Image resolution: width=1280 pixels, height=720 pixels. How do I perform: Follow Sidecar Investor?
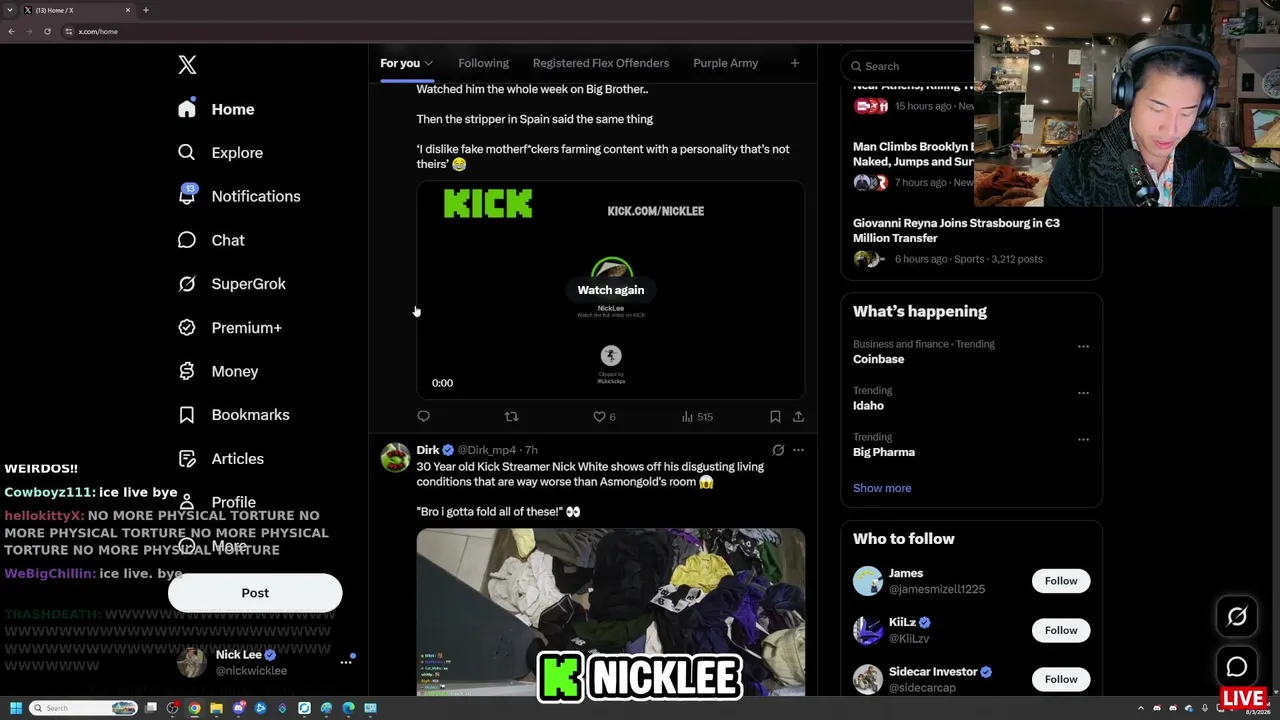click(1061, 679)
